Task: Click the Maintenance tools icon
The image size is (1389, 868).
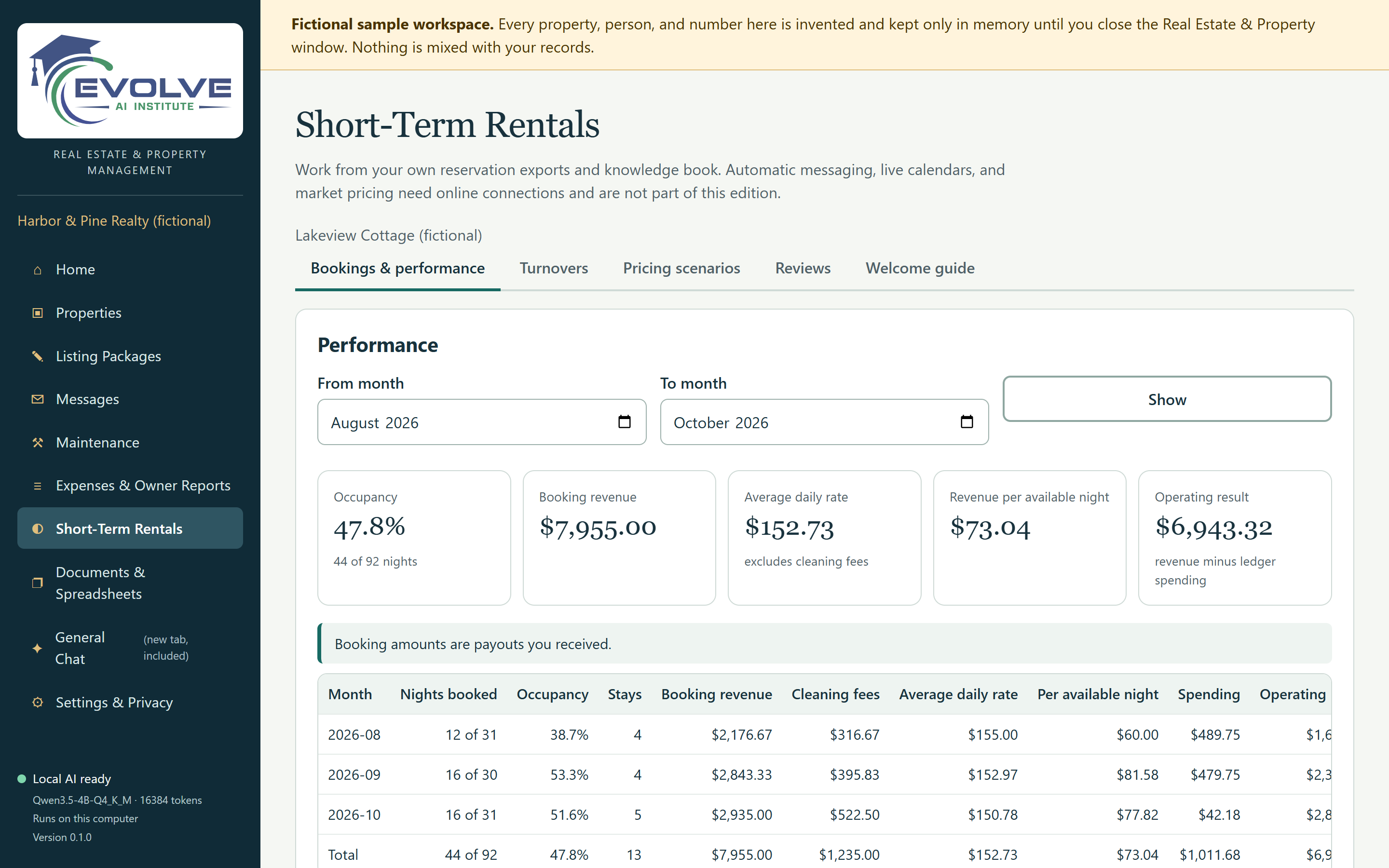Action: tap(37, 443)
